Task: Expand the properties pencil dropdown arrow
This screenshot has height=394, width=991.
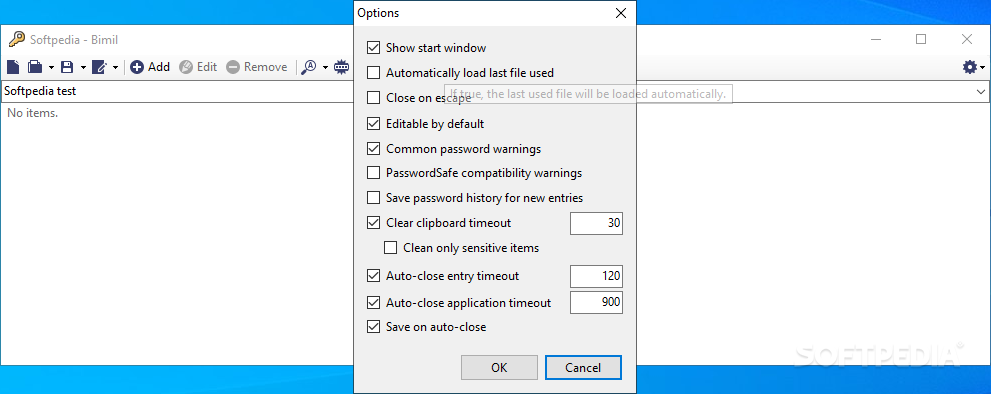Action: pos(115,67)
